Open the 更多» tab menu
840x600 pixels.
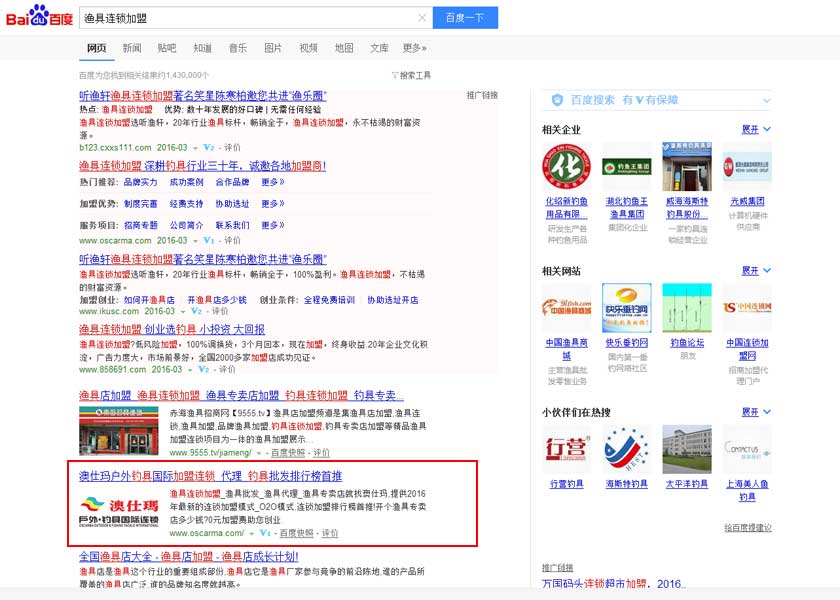point(415,48)
